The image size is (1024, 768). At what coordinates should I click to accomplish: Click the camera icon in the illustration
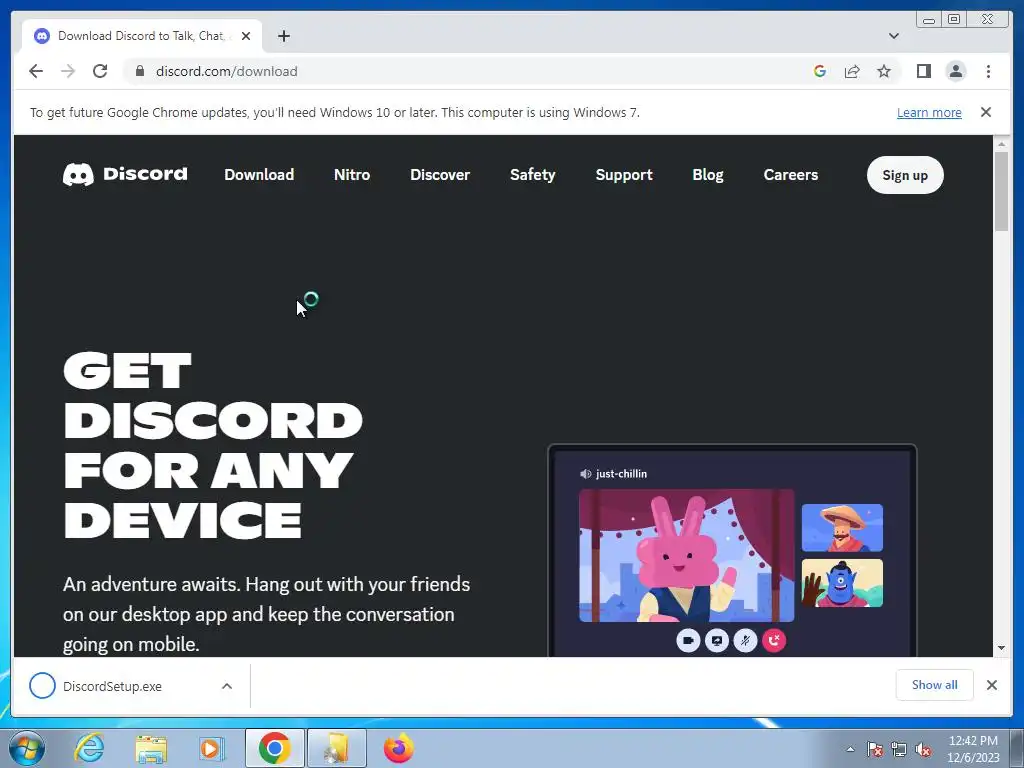tap(688, 641)
